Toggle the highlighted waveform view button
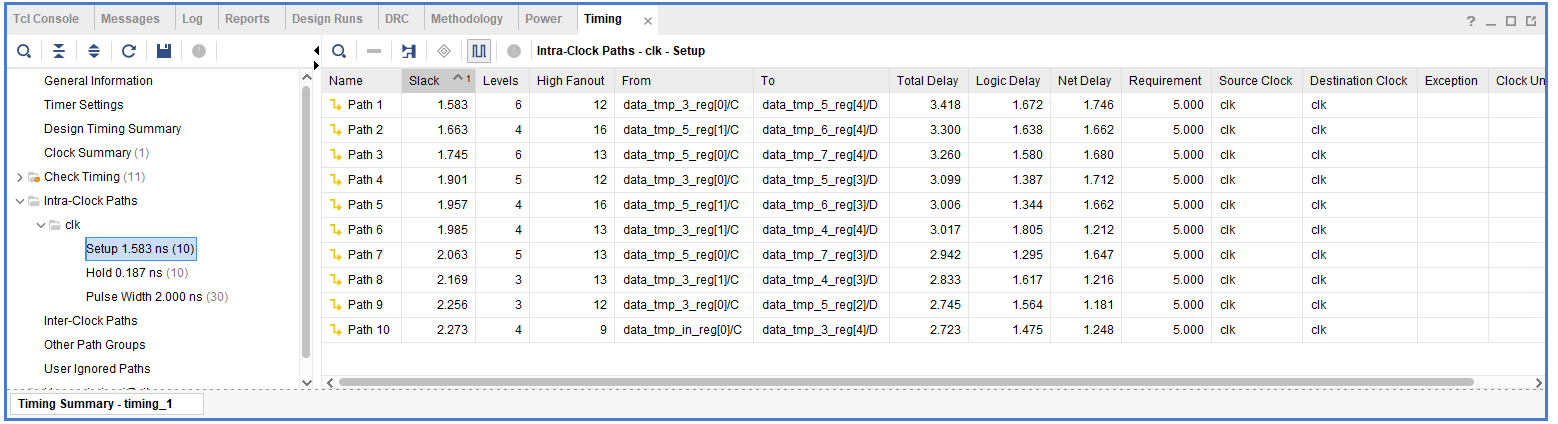The width and height of the screenshot is (1558, 424). 479,51
